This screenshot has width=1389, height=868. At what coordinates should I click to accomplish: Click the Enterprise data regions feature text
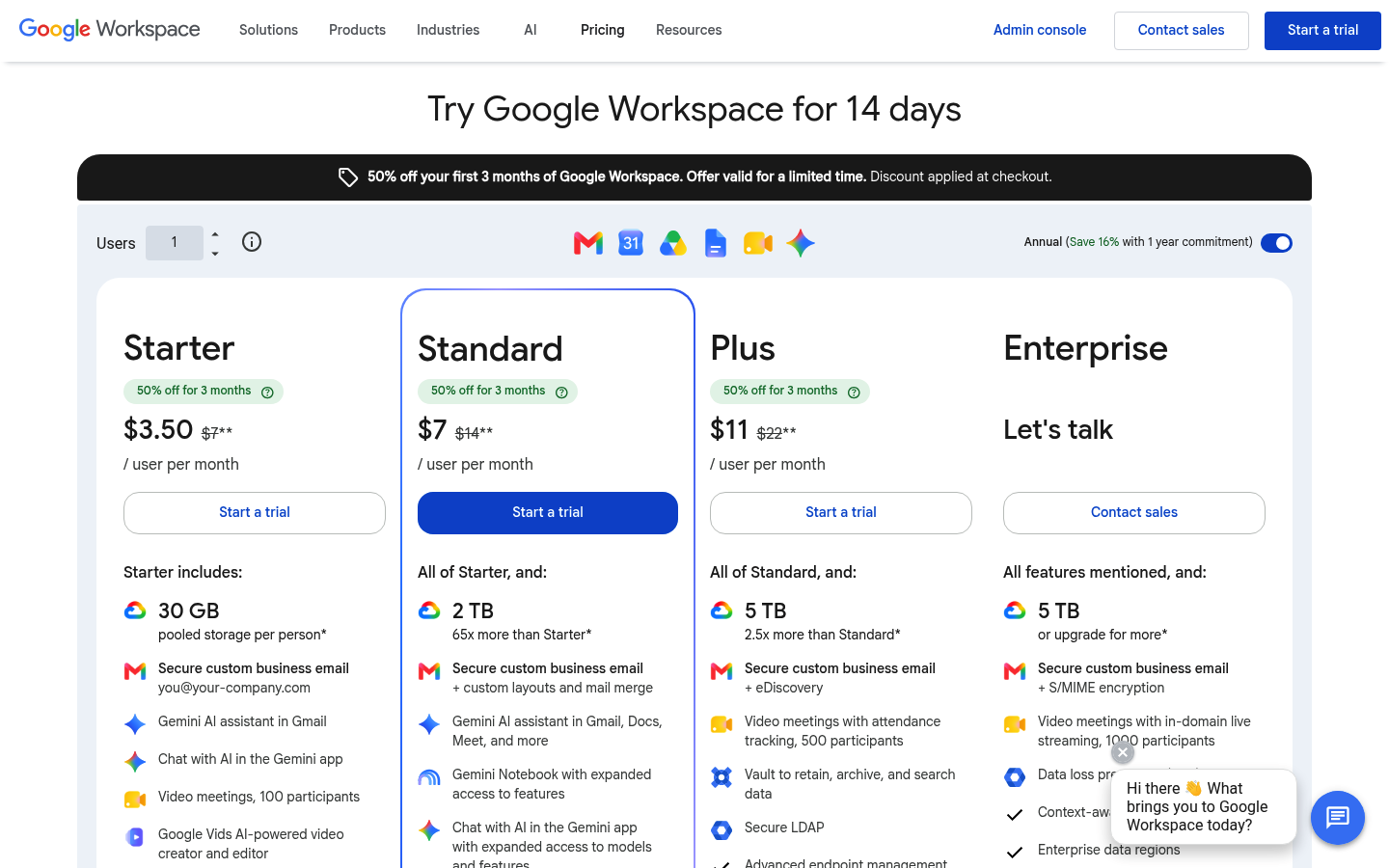pyautogui.click(x=1109, y=850)
